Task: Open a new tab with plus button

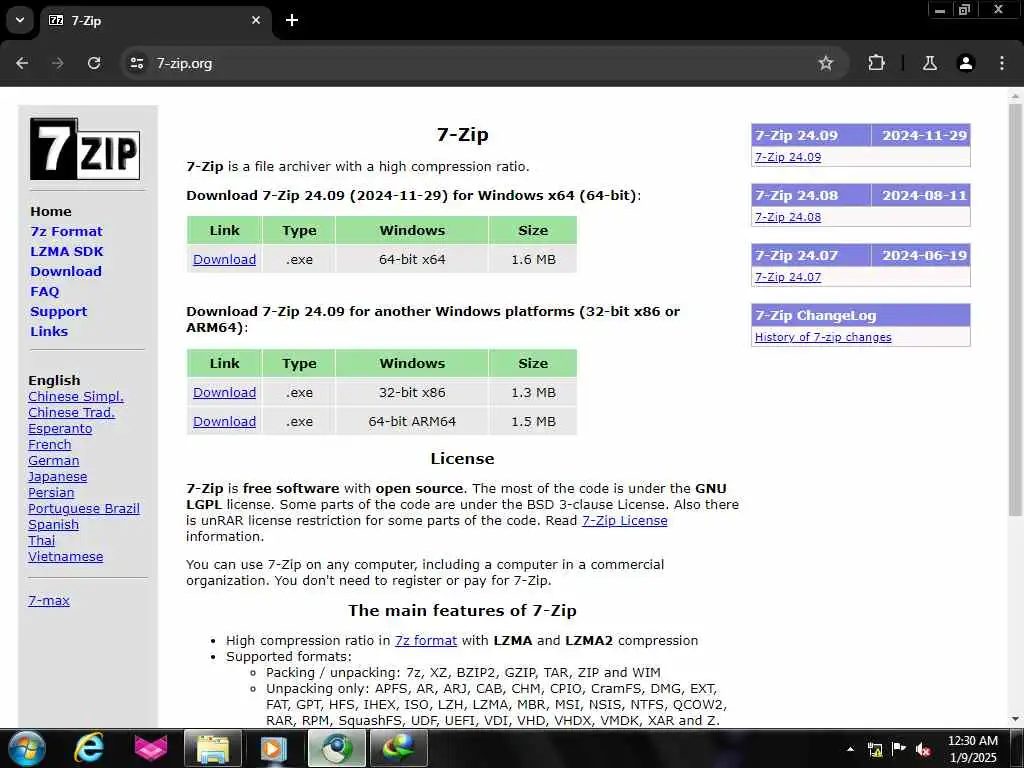Action: (292, 20)
